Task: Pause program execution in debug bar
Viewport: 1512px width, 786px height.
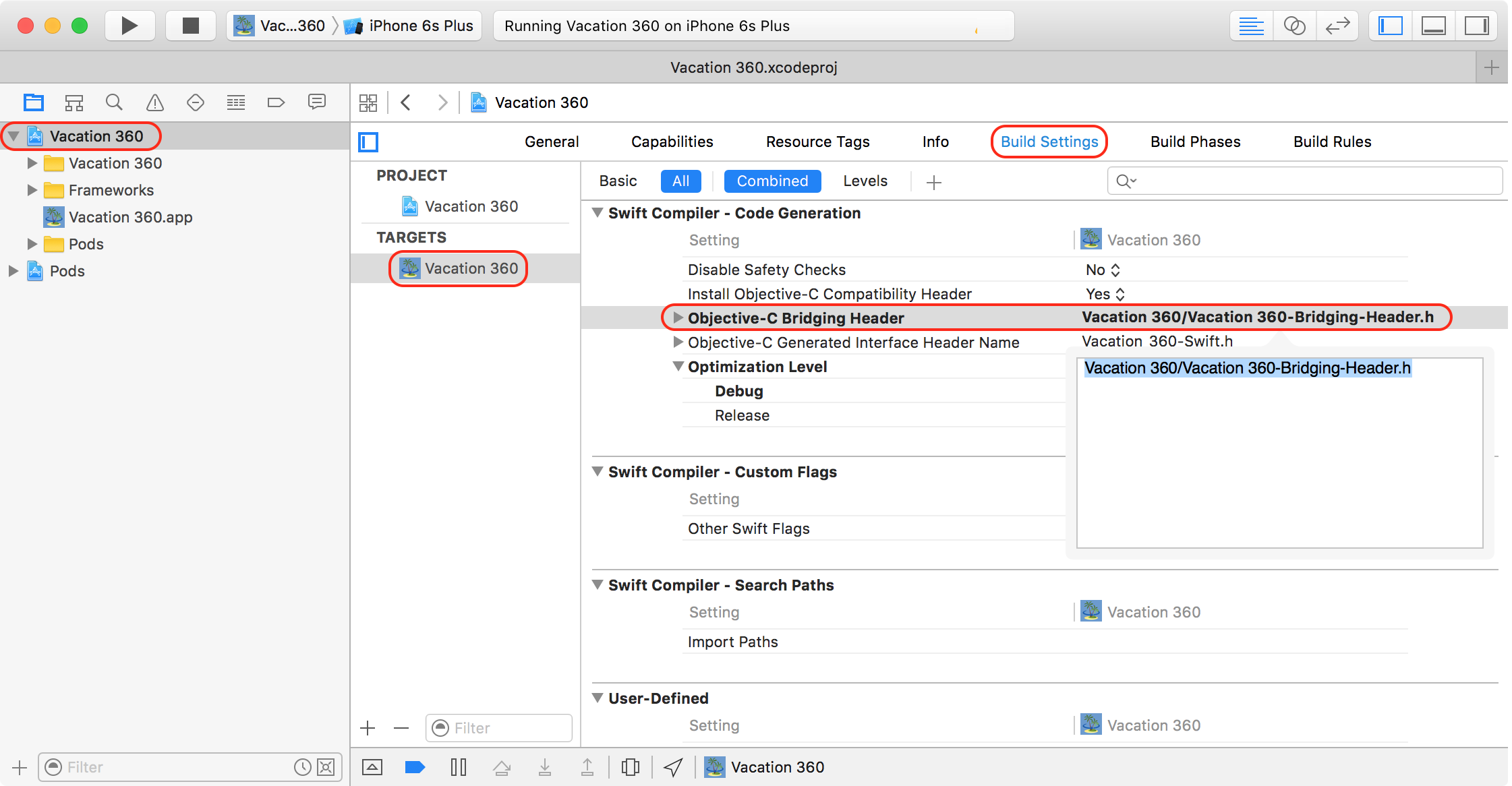Action: pos(459,767)
